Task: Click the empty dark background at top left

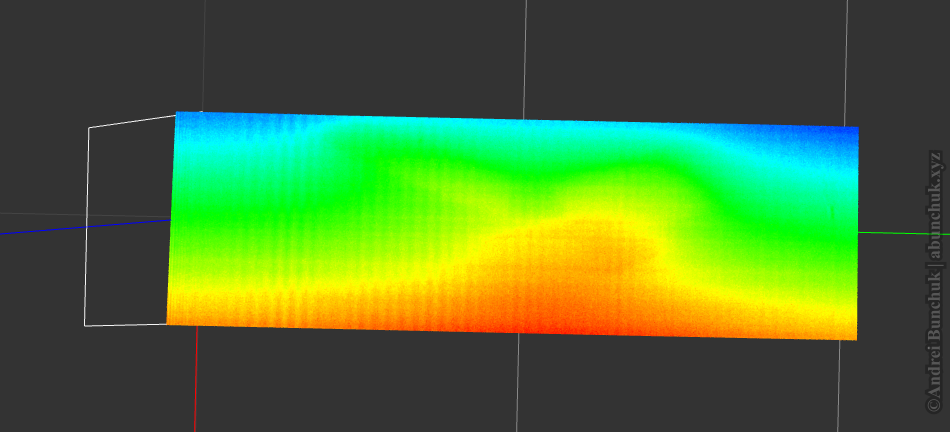Action: click(x=80, y=50)
